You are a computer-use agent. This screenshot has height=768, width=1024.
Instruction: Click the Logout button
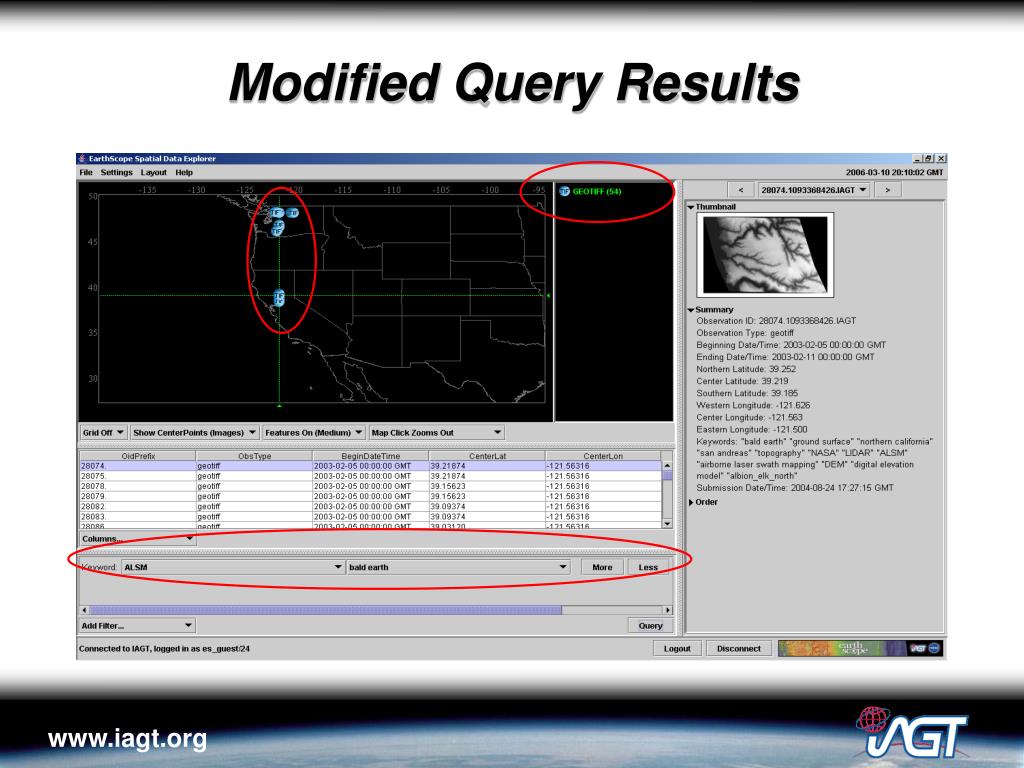(677, 648)
